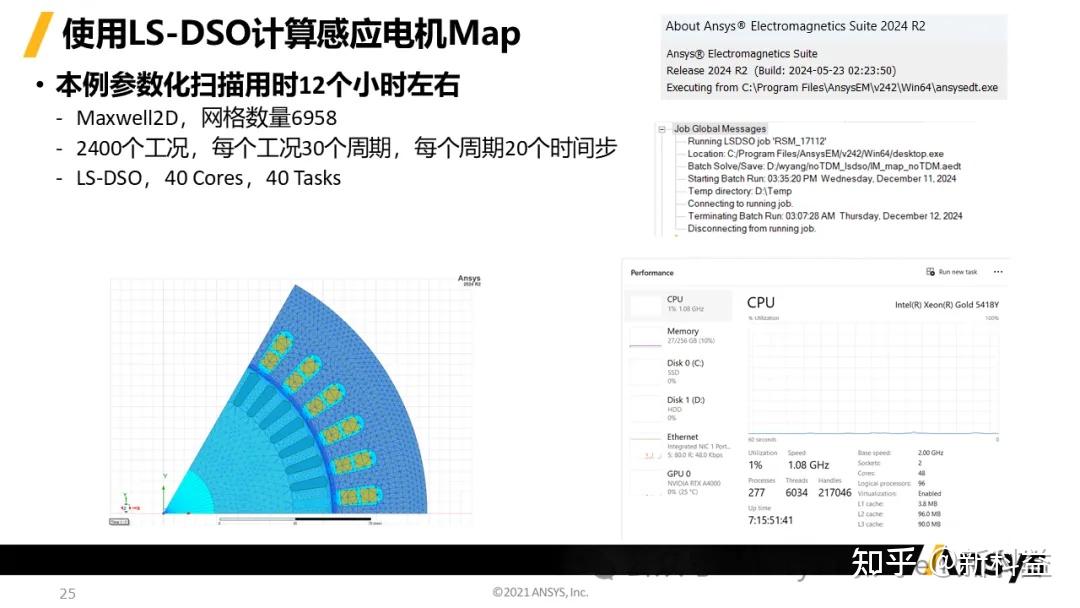This screenshot has height=608, width=1080.
Task: Select the 'Temp directory: D:\Temp' message
Action: [740, 191]
